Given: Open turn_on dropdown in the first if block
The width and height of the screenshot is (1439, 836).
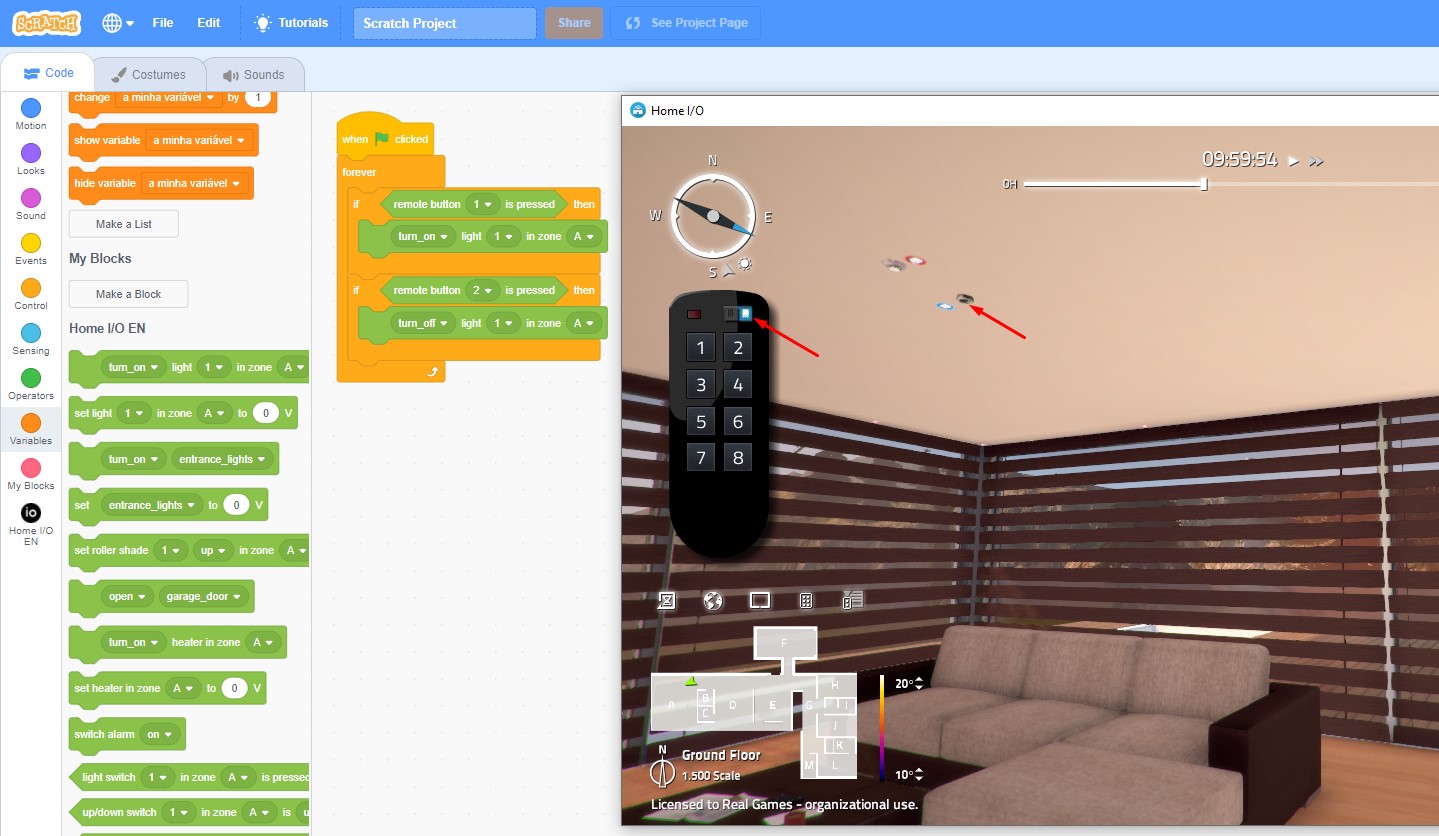Looking at the screenshot, I should point(416,237).
